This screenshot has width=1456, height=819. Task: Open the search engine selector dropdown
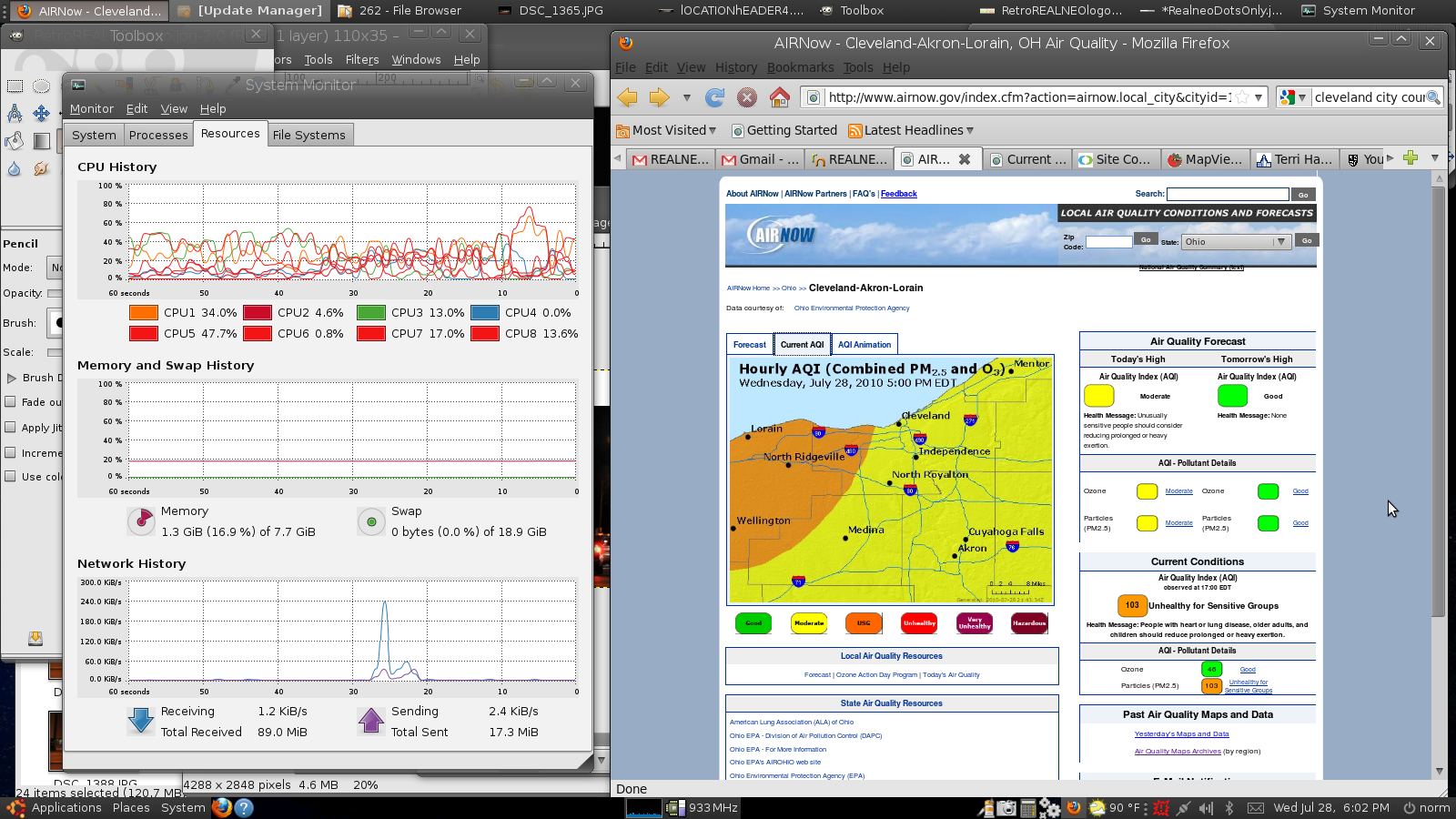(x=1292, y=97)
